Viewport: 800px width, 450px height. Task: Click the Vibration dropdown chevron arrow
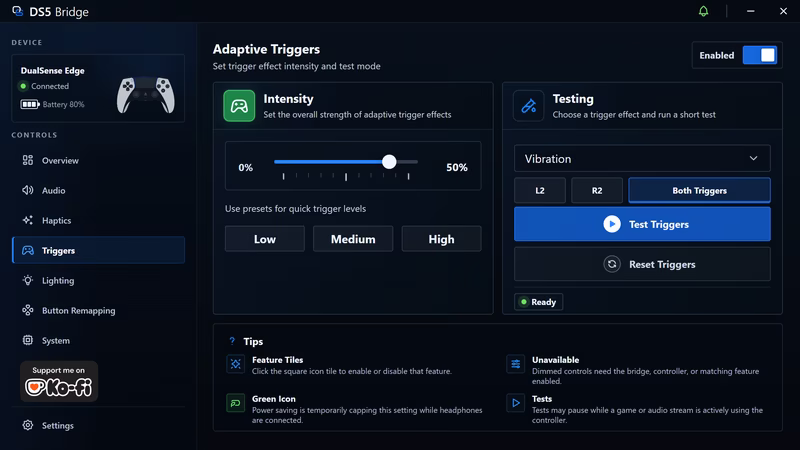pos(754,159)
